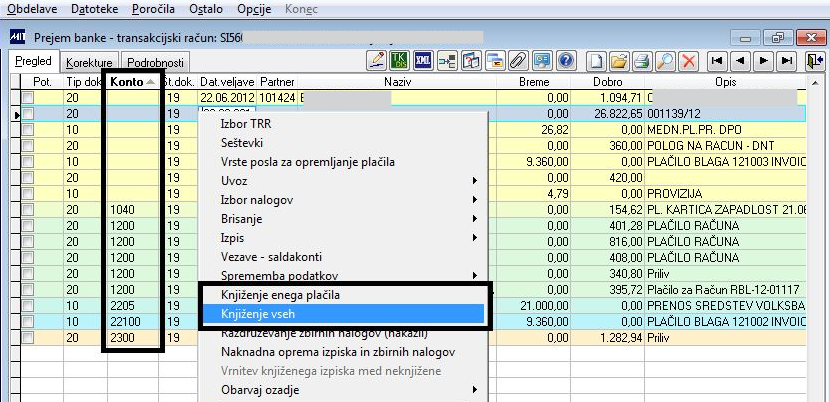The height and width of the screenshot is (402, 830).
Task: Click the Dobro column header
Action: (607, 82)
